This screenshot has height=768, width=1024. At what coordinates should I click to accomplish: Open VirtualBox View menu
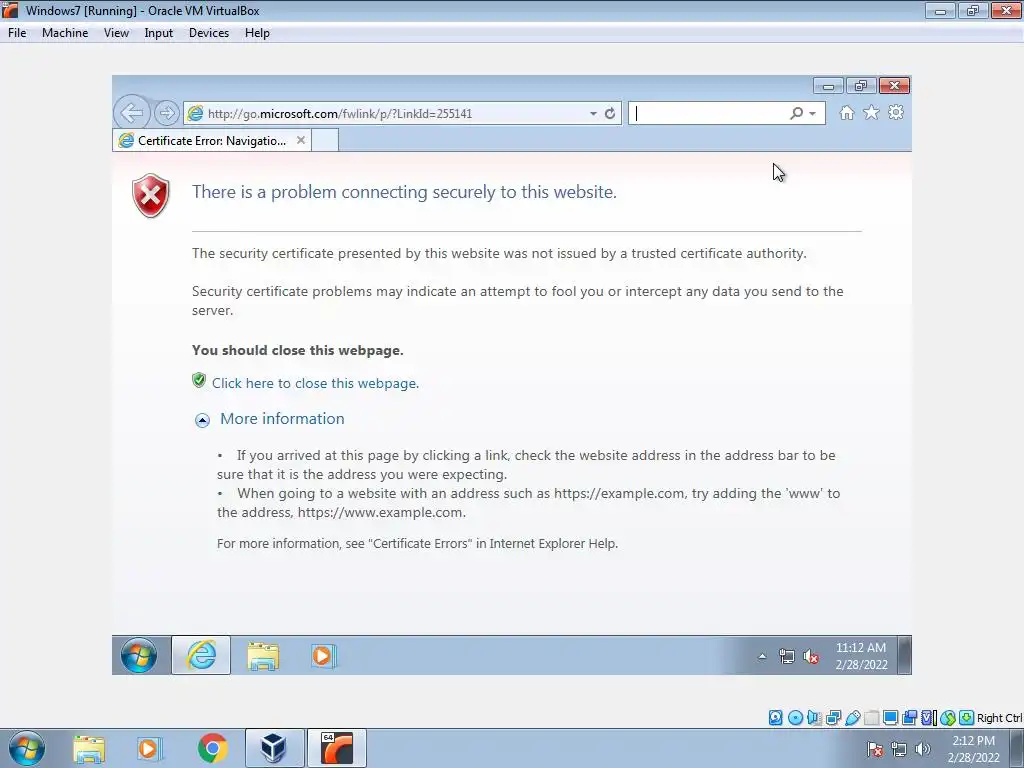point(116,33)
